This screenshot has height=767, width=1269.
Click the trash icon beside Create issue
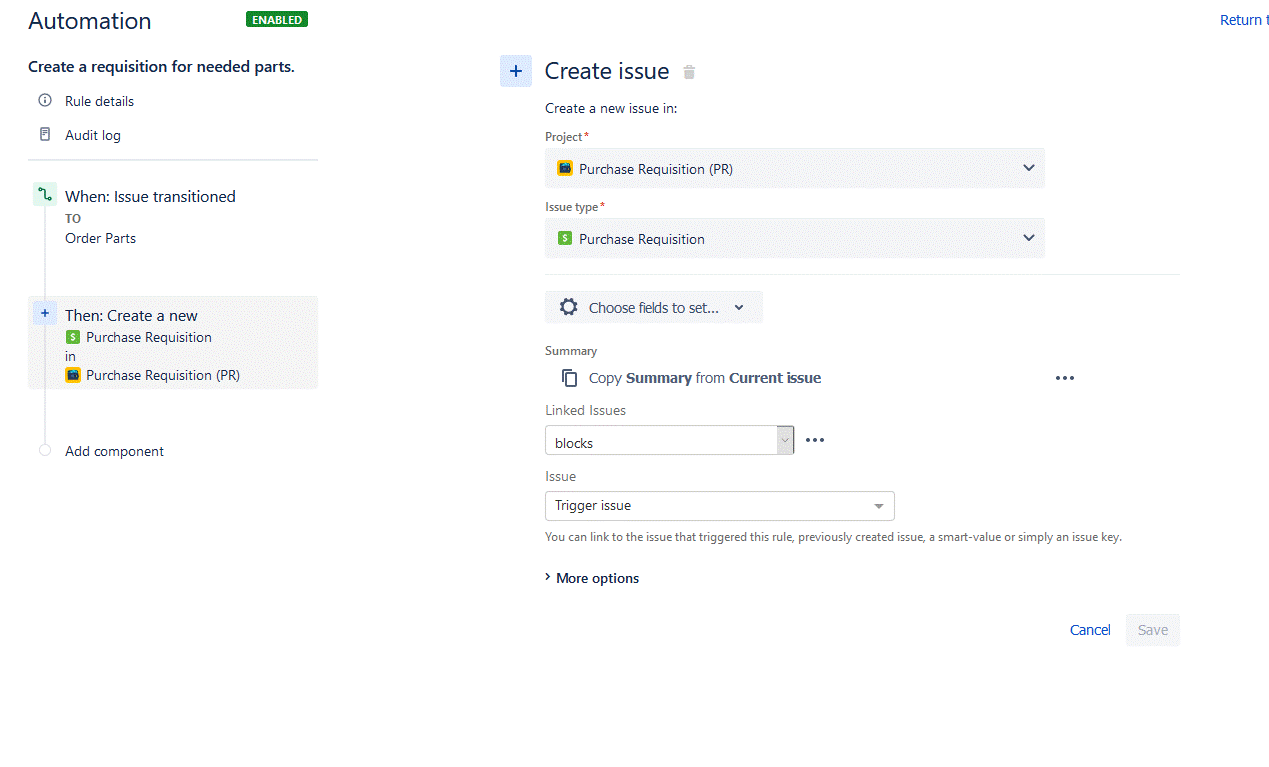pyautogui.click(x=689, y=72)
